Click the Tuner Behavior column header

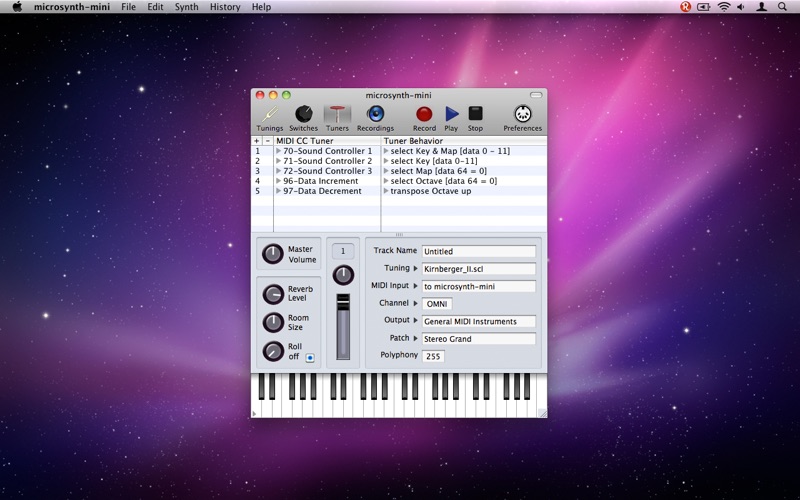[x=464, y=141]
